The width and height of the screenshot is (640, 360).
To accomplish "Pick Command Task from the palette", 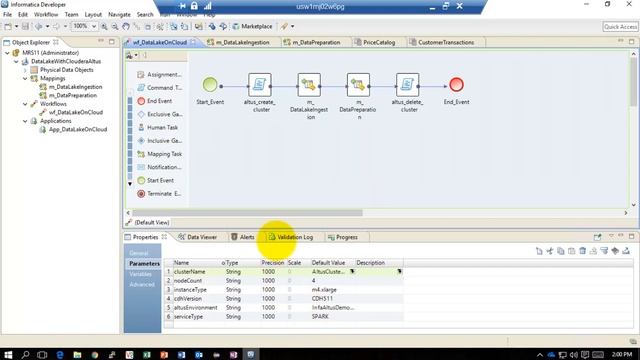I will [159, 87].
